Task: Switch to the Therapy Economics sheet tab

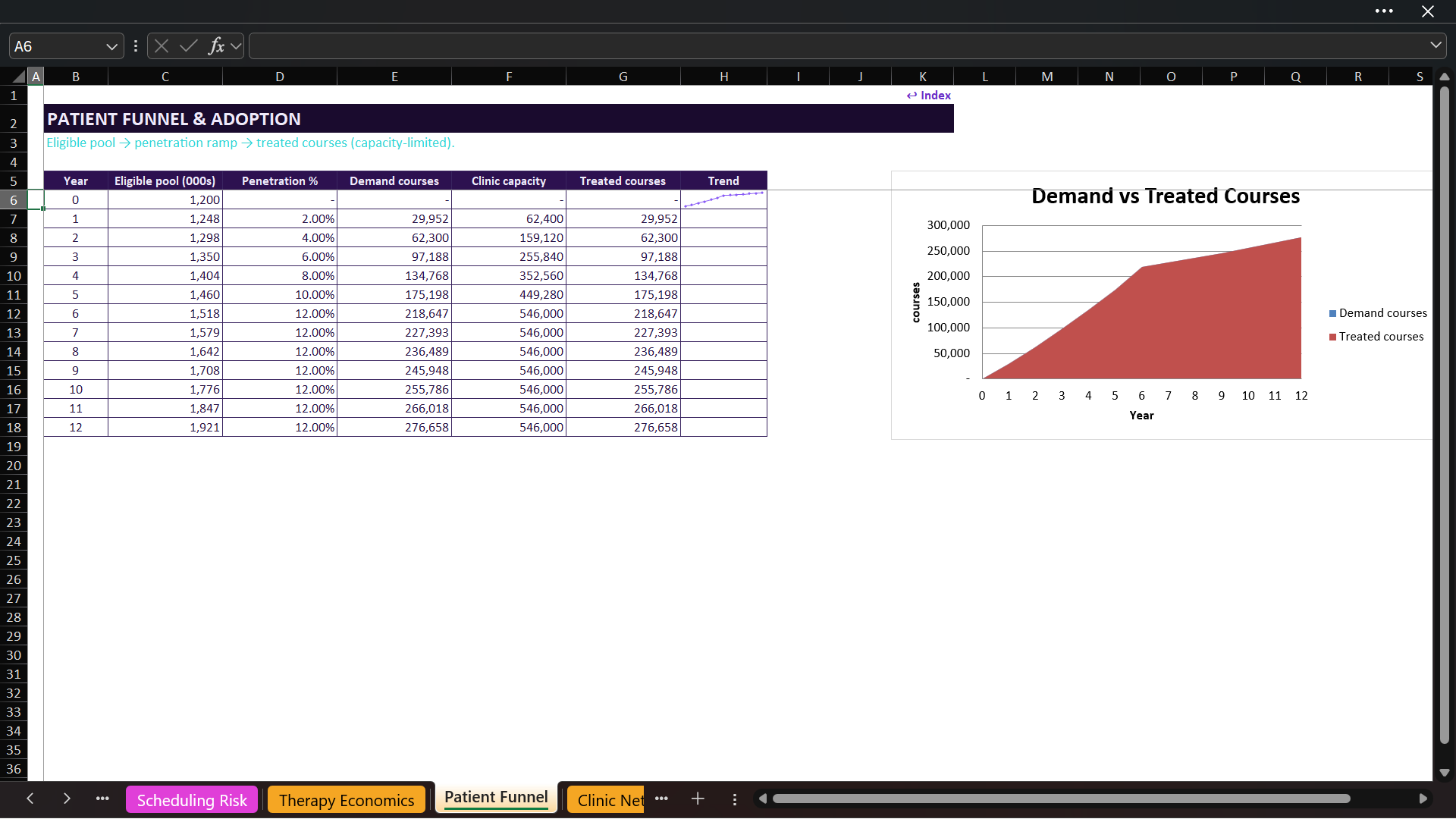Action: click(x=347, y=800)
